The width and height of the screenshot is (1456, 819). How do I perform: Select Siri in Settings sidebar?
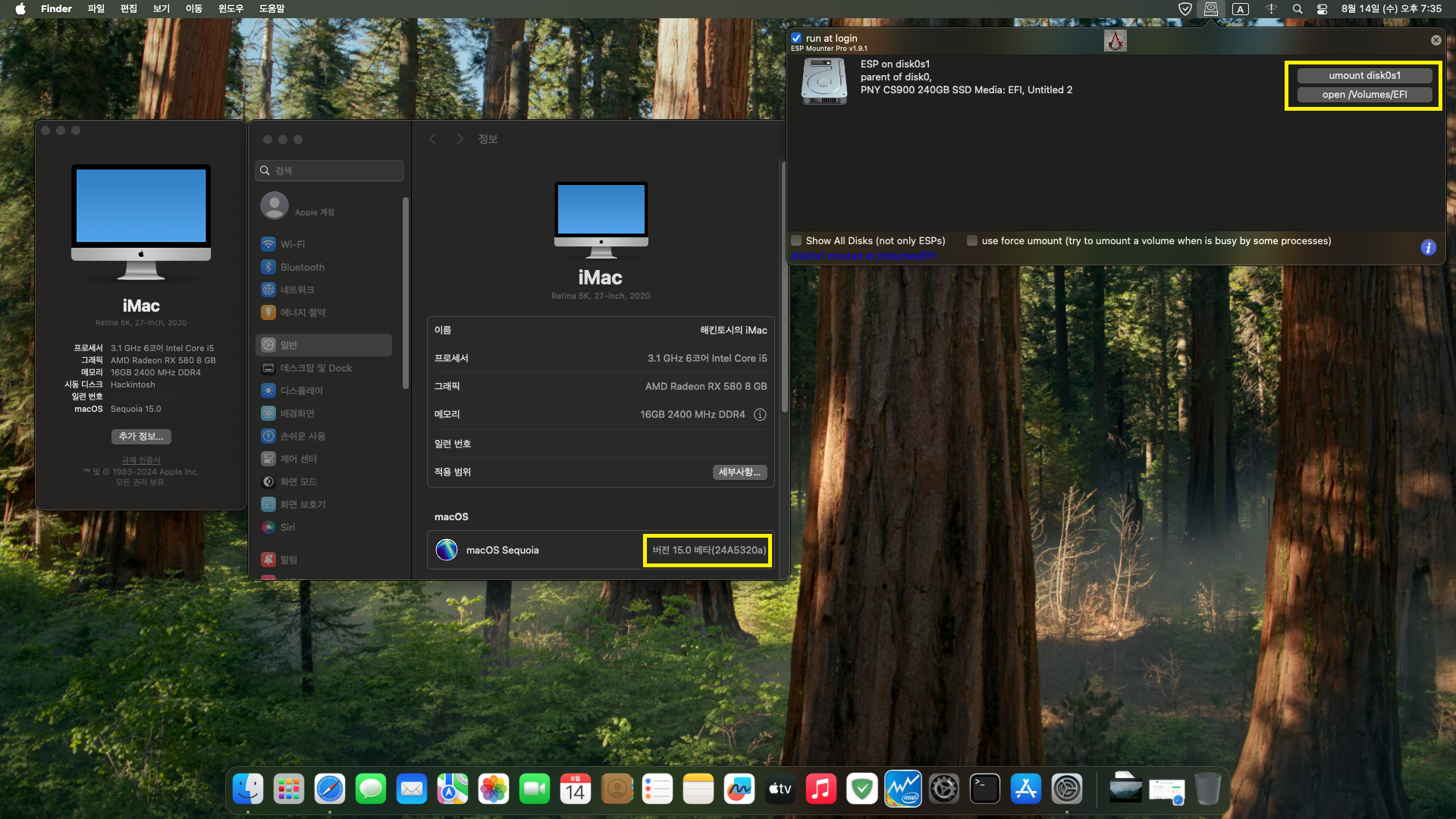(324, 527)
